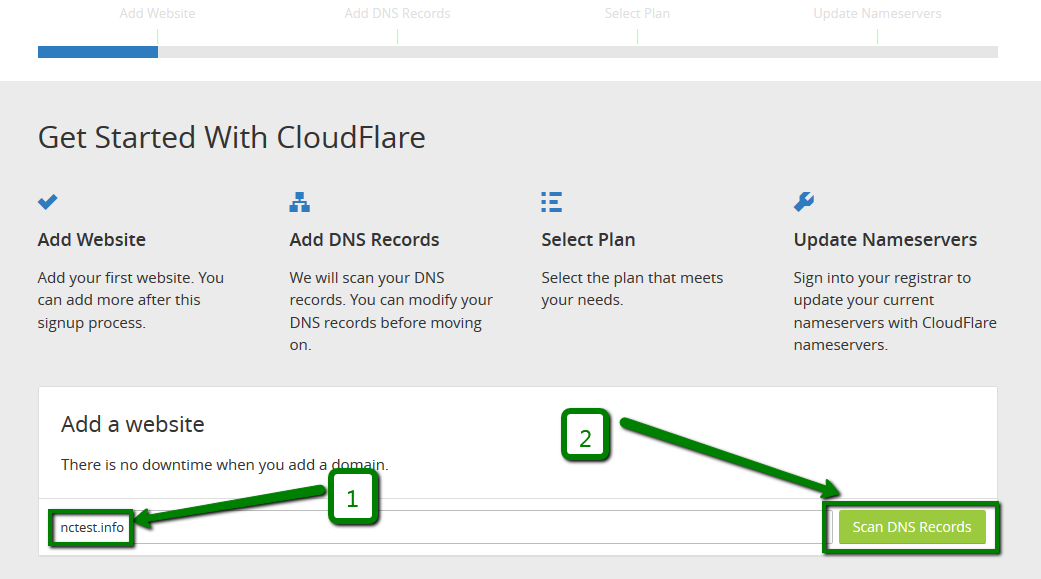Click the bold Select Plan column heading
Screen dimensions: 1041x579
[x=588, y=240]
